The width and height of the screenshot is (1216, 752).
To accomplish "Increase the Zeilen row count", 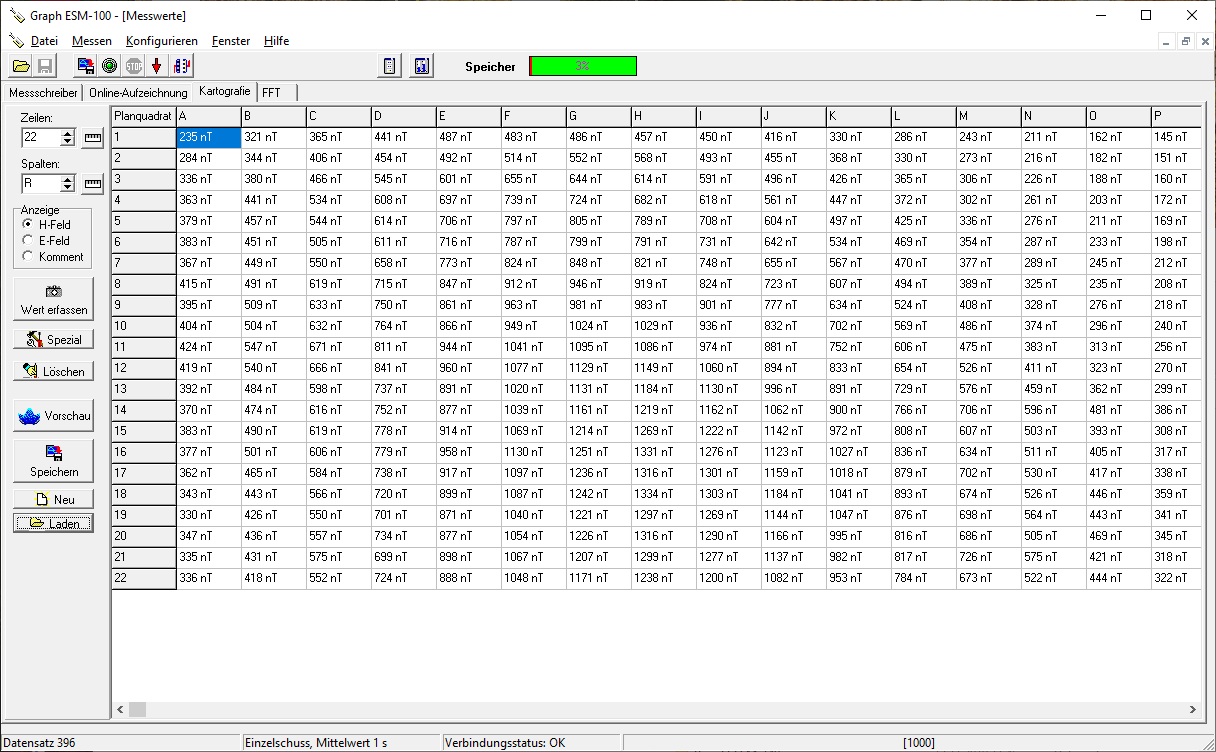I will click(68, 133).
